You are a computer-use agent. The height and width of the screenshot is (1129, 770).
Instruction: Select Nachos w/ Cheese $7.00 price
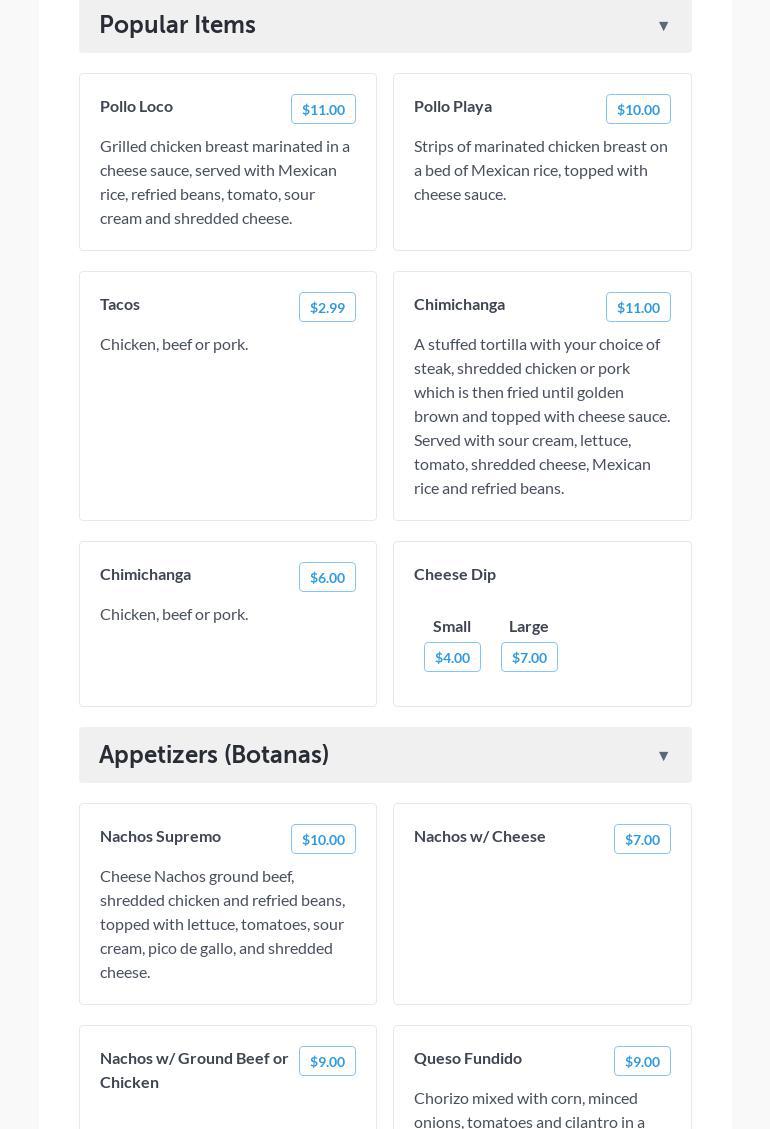tap(642, 839)
